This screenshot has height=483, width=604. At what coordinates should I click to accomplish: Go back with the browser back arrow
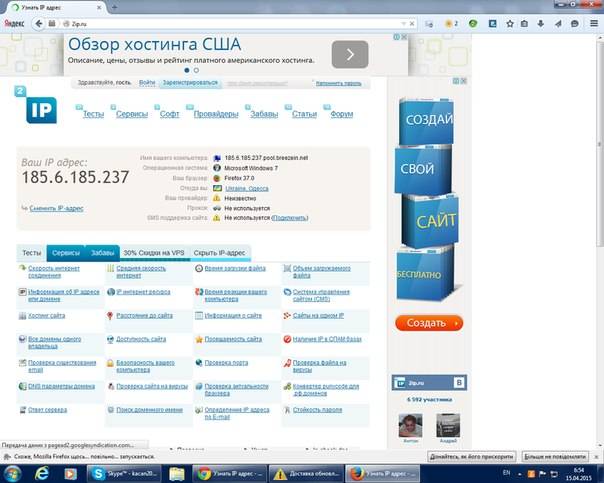[x=39, y=23]
